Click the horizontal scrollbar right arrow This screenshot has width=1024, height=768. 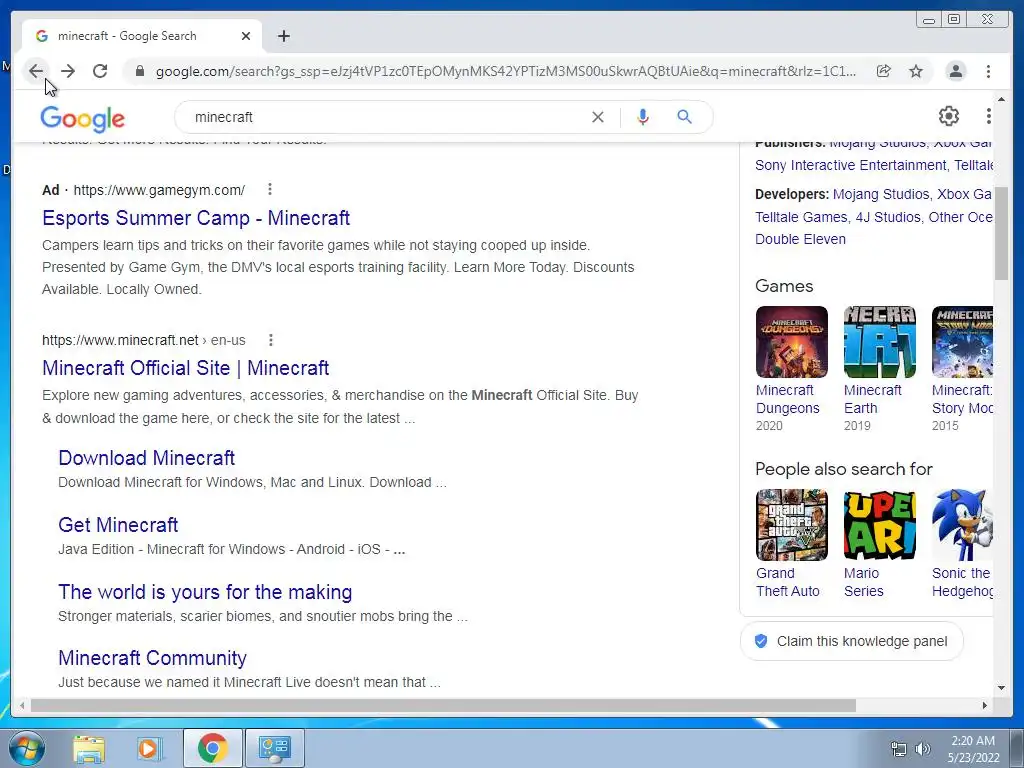(985, 705)
